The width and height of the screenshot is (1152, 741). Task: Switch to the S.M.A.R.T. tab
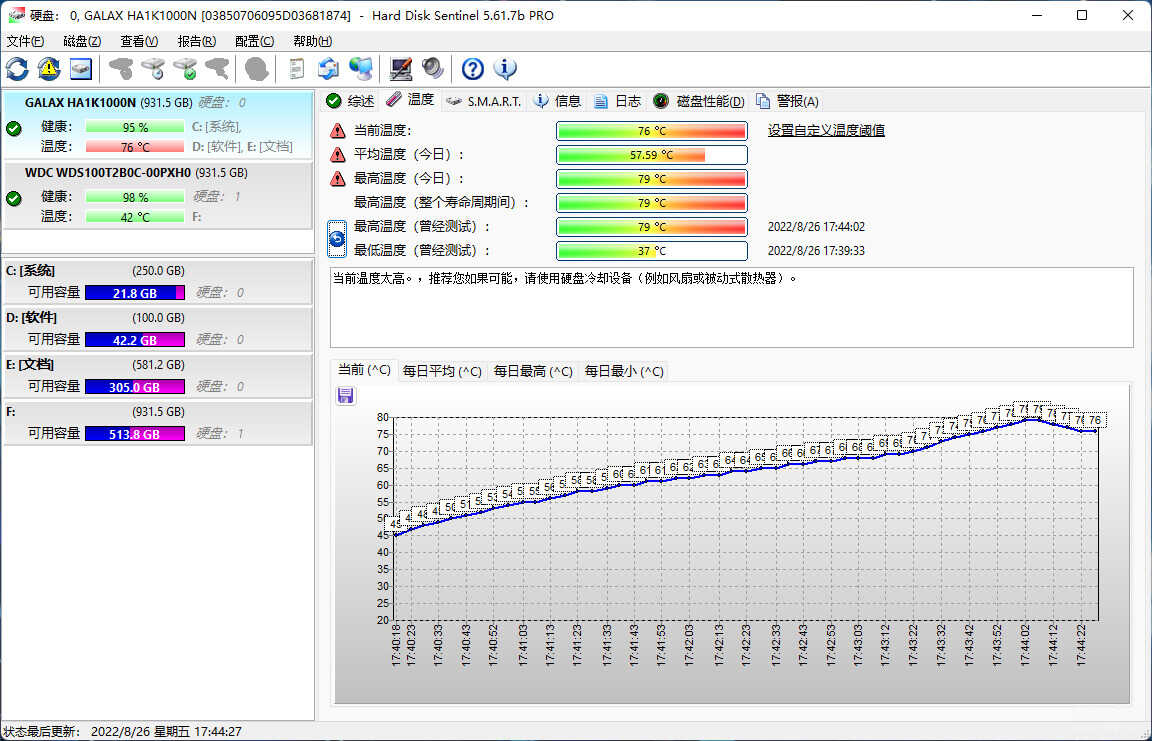coord(484,101)
